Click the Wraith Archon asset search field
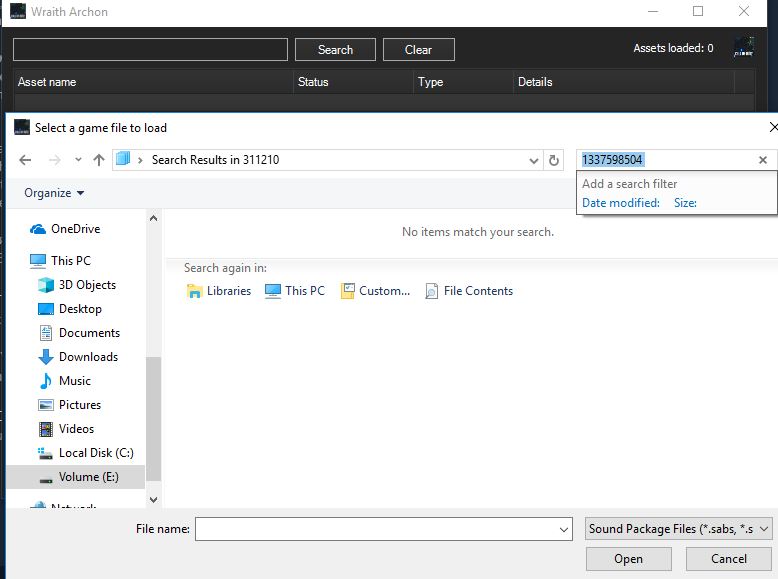The image size is (778, 579). point(150,50)
